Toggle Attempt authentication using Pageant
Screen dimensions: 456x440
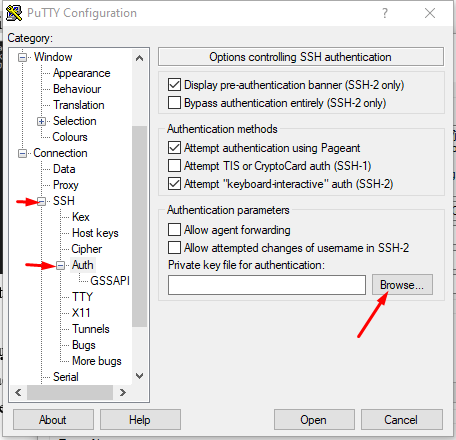[174, 148]
